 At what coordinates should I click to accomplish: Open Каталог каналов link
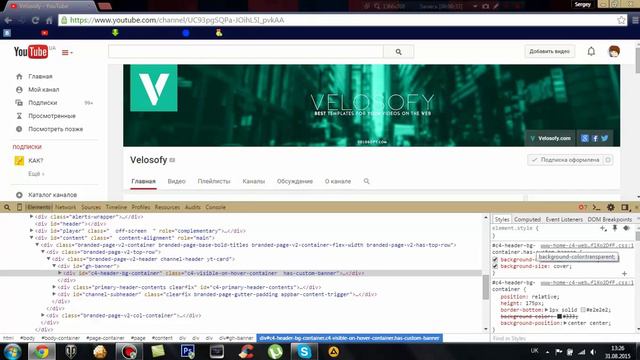[52, 195]
